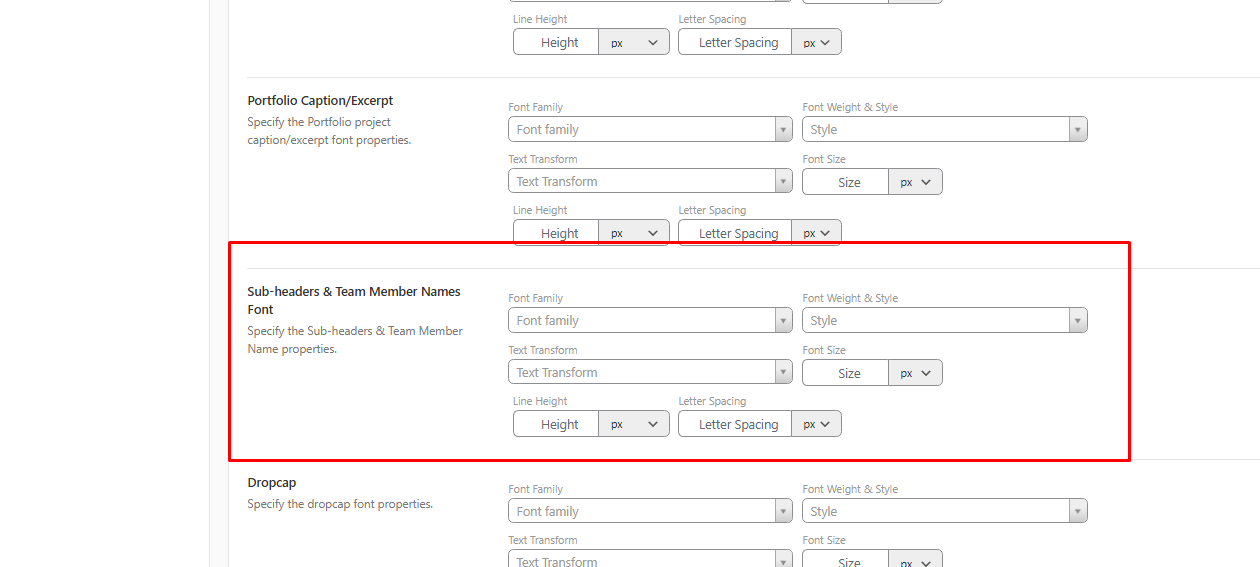Open Portfolio Caption/Excerpt Letter Spacing px unit dropdown
Viewport: 1260px width, 567px height.
pos(816,233)
